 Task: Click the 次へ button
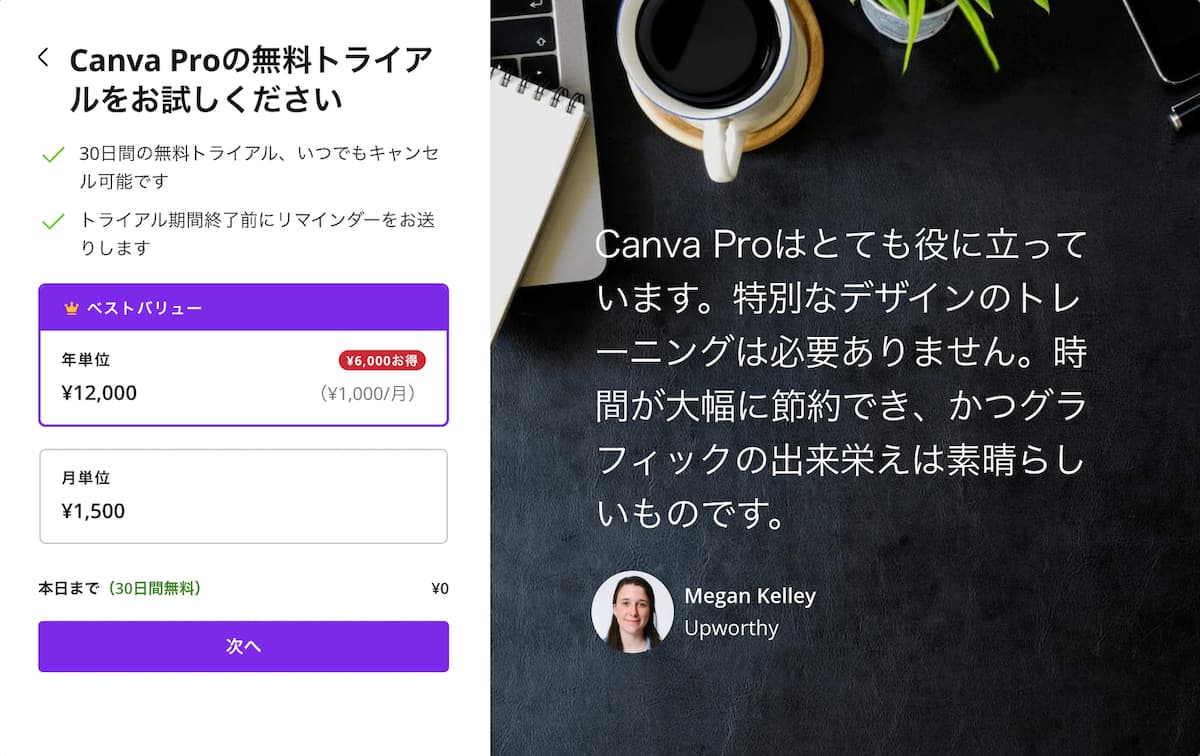coord(243,646)
